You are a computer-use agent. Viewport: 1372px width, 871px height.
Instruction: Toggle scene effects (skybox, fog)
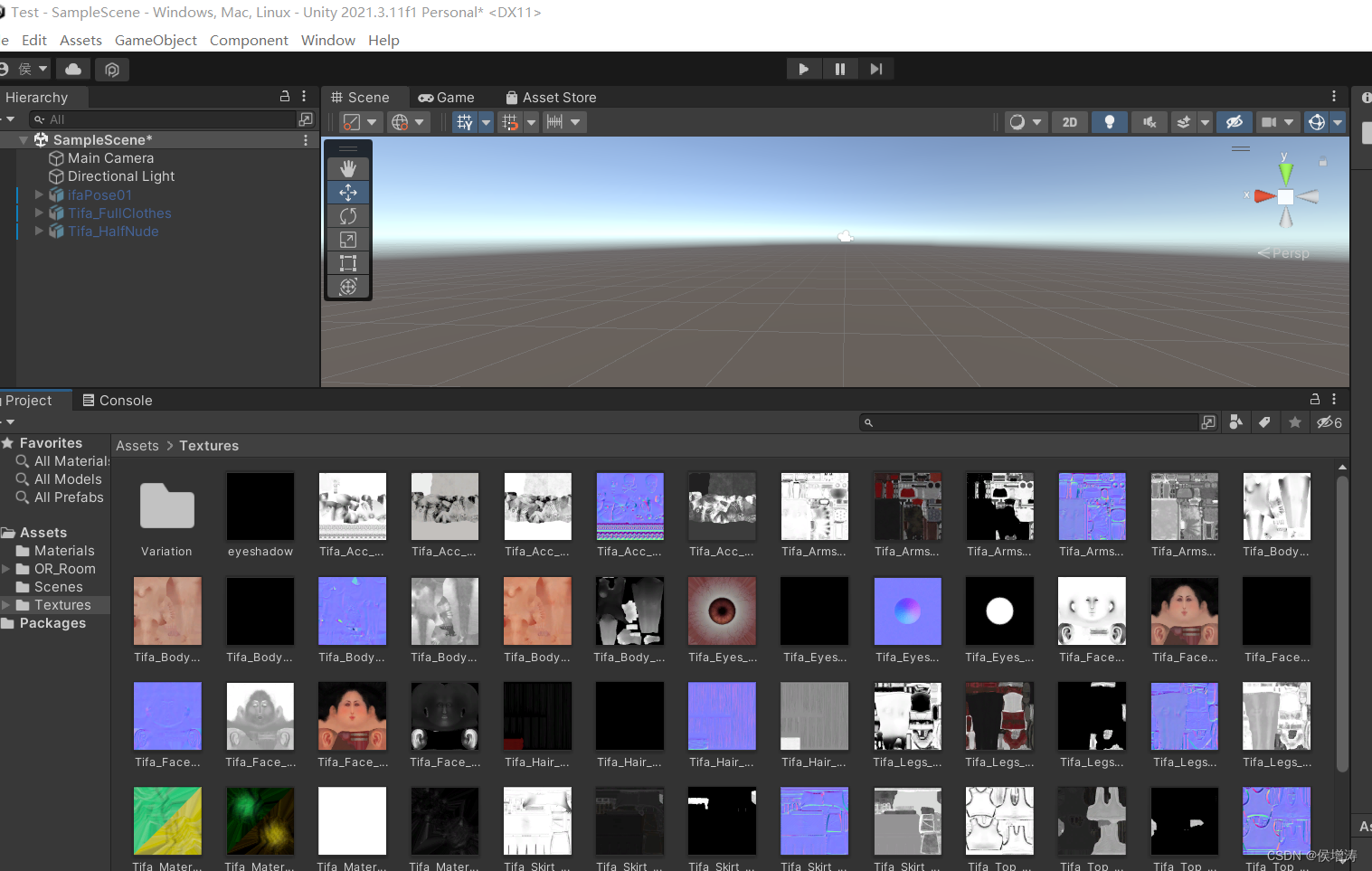click(1183, 122)
